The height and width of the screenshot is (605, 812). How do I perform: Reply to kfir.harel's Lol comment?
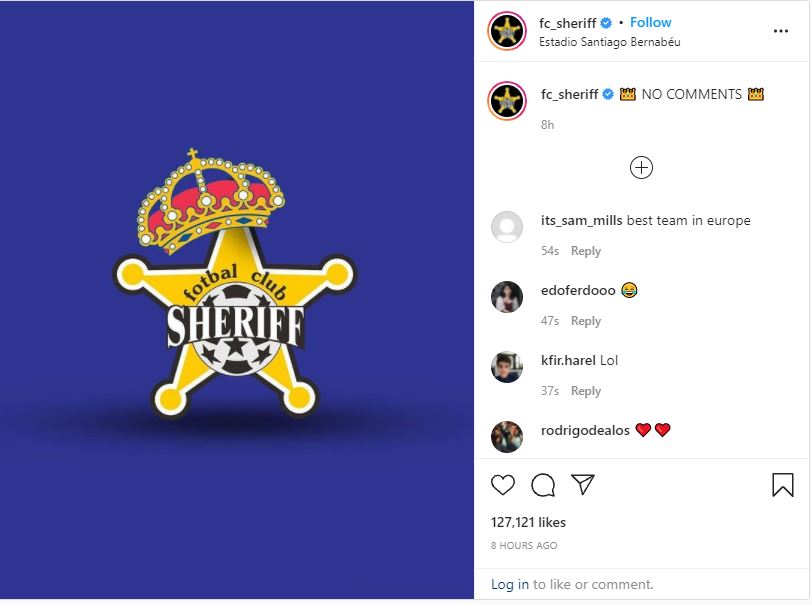pyautogui.click(x=586, y=391)
